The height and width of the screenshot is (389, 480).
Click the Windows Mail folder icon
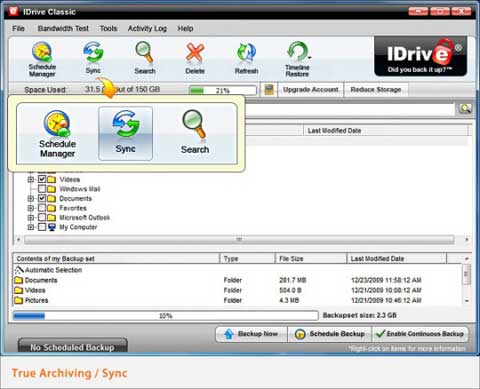(x=51, y=189)
